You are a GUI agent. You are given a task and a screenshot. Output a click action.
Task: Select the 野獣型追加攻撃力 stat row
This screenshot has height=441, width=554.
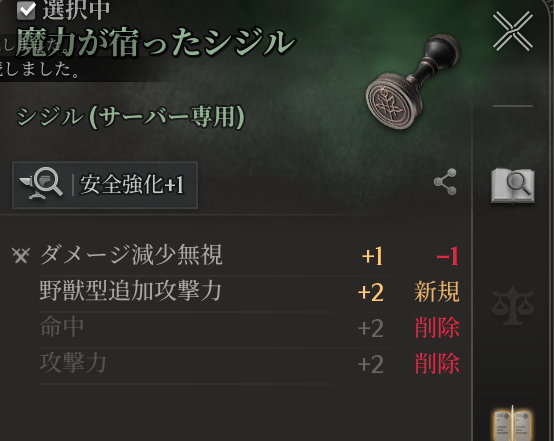[x=249, y=293]
